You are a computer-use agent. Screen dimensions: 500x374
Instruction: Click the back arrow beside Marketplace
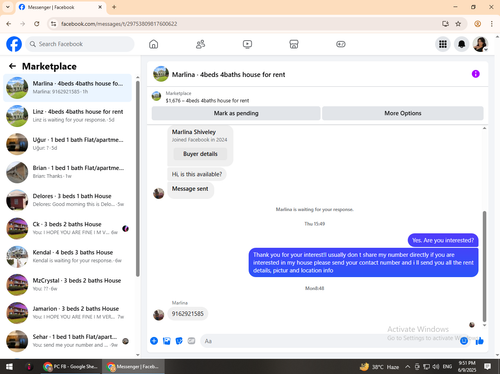[12, 66]
